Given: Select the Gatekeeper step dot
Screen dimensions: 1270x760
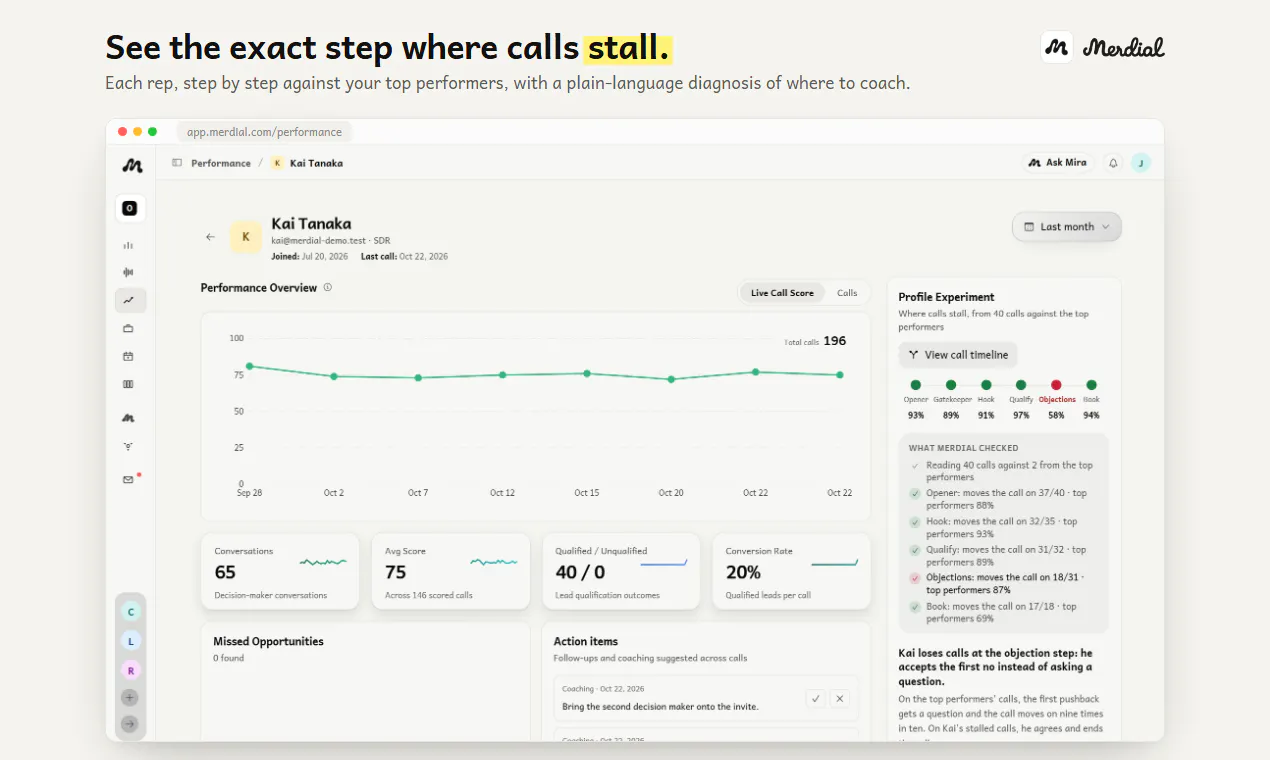Looking at the screenshot, I should [x=951, y=385].
